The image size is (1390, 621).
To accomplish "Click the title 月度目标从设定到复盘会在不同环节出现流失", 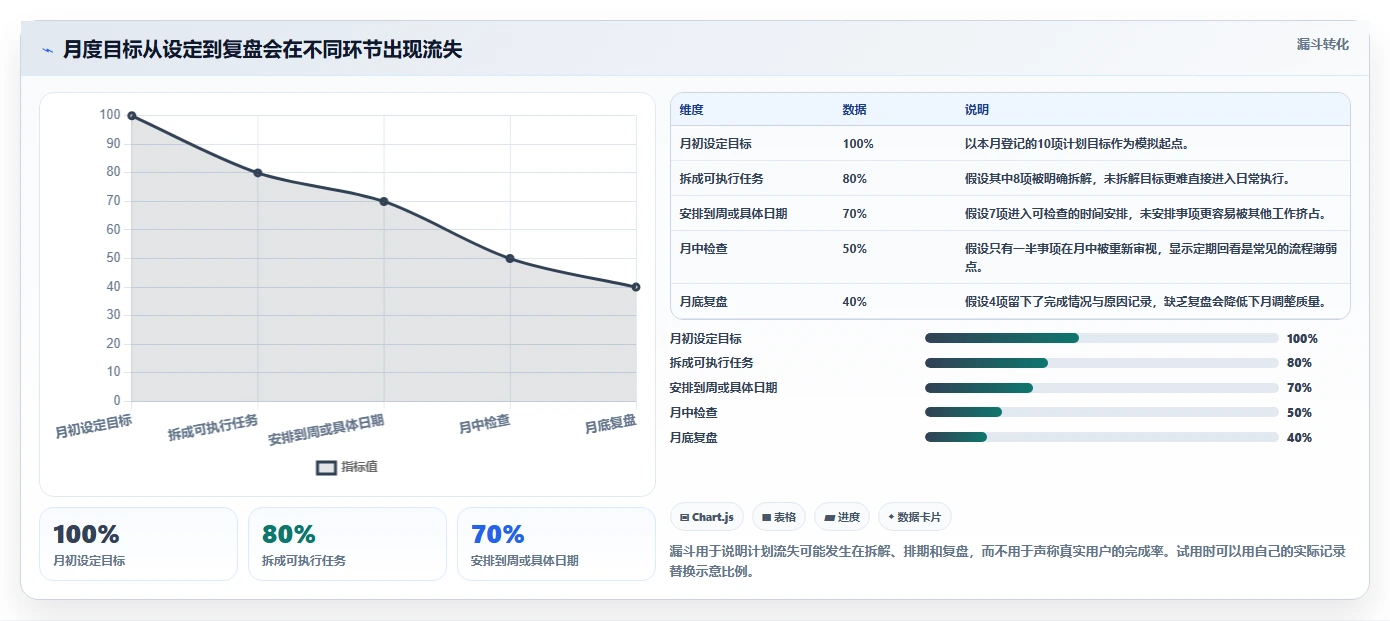I will (x=262, y=49).
